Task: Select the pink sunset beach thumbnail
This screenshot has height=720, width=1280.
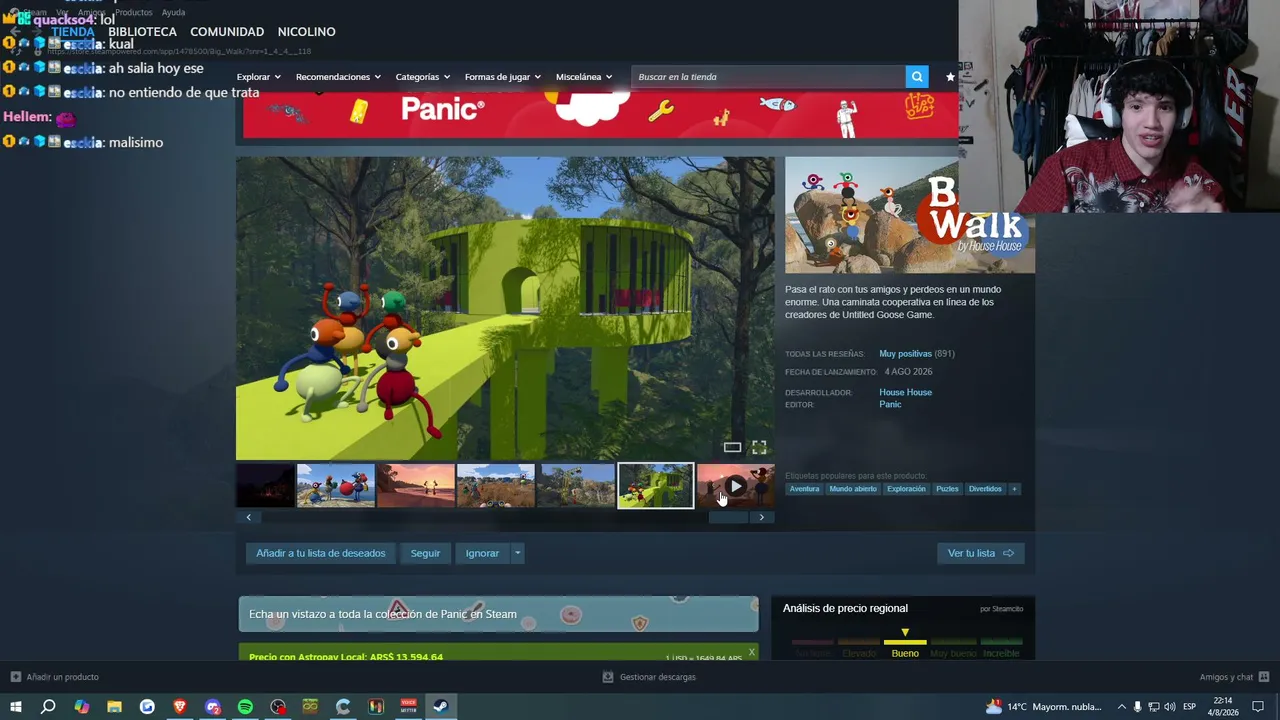Action: 416,486
